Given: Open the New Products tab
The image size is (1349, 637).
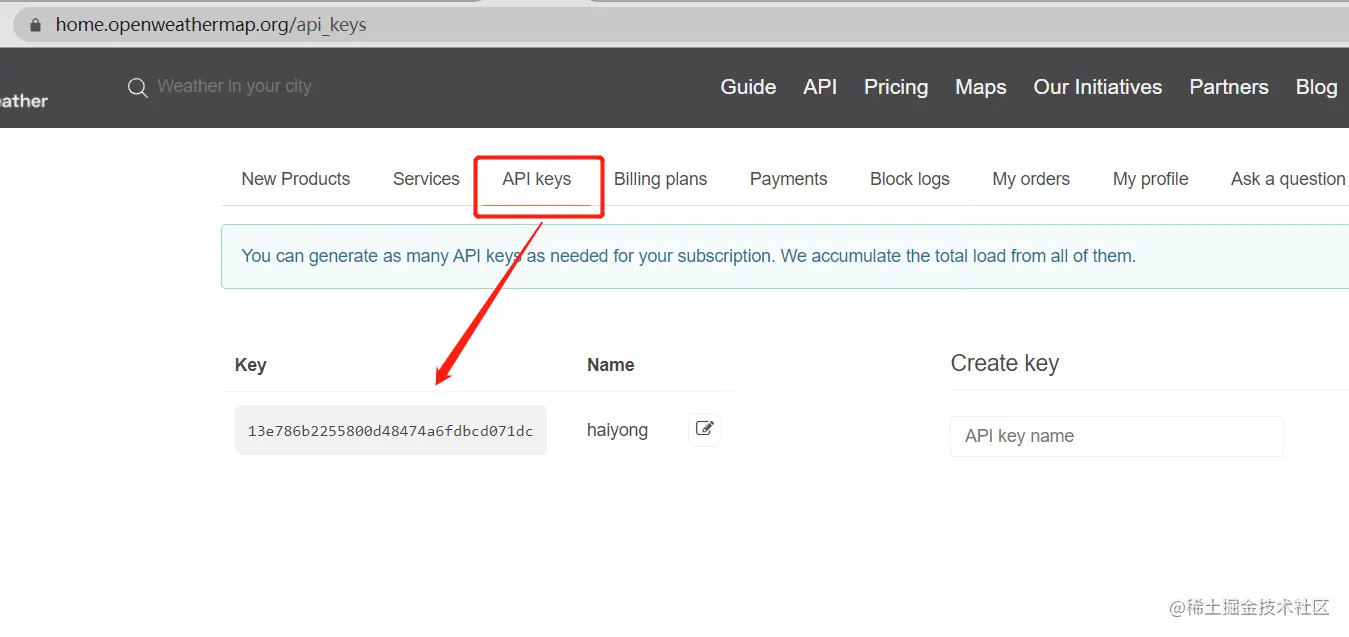Looking at the screenshot, I should coord(296,179).
